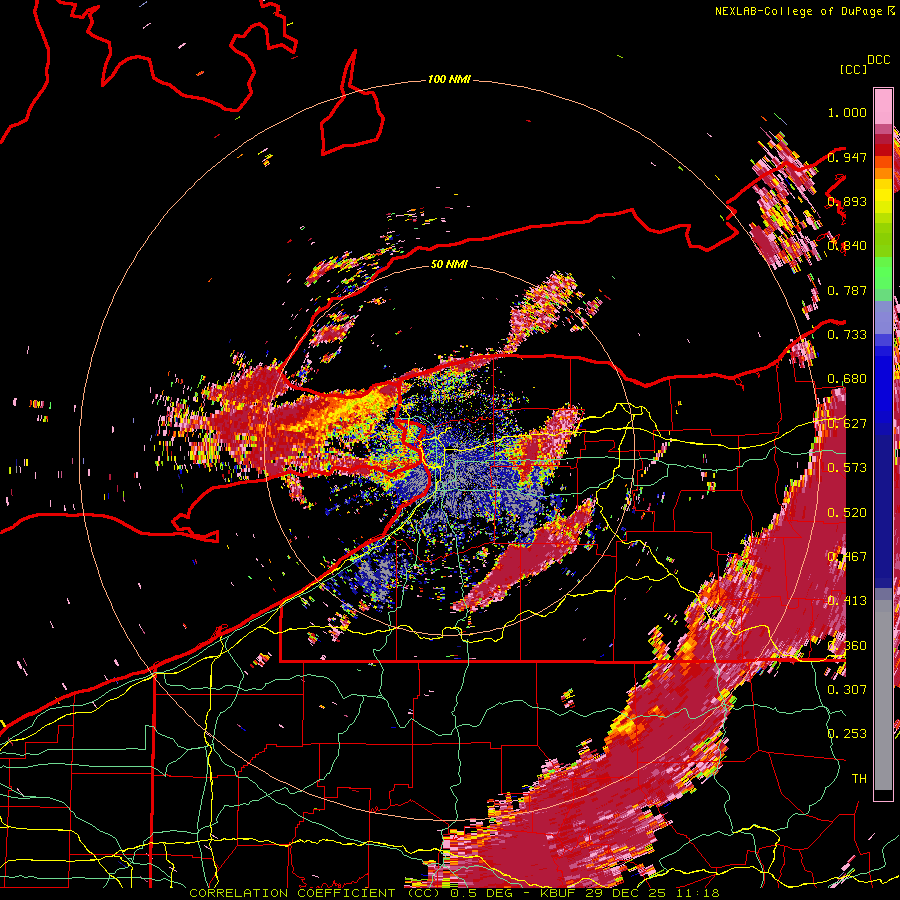Click the DCC product label

878,60
